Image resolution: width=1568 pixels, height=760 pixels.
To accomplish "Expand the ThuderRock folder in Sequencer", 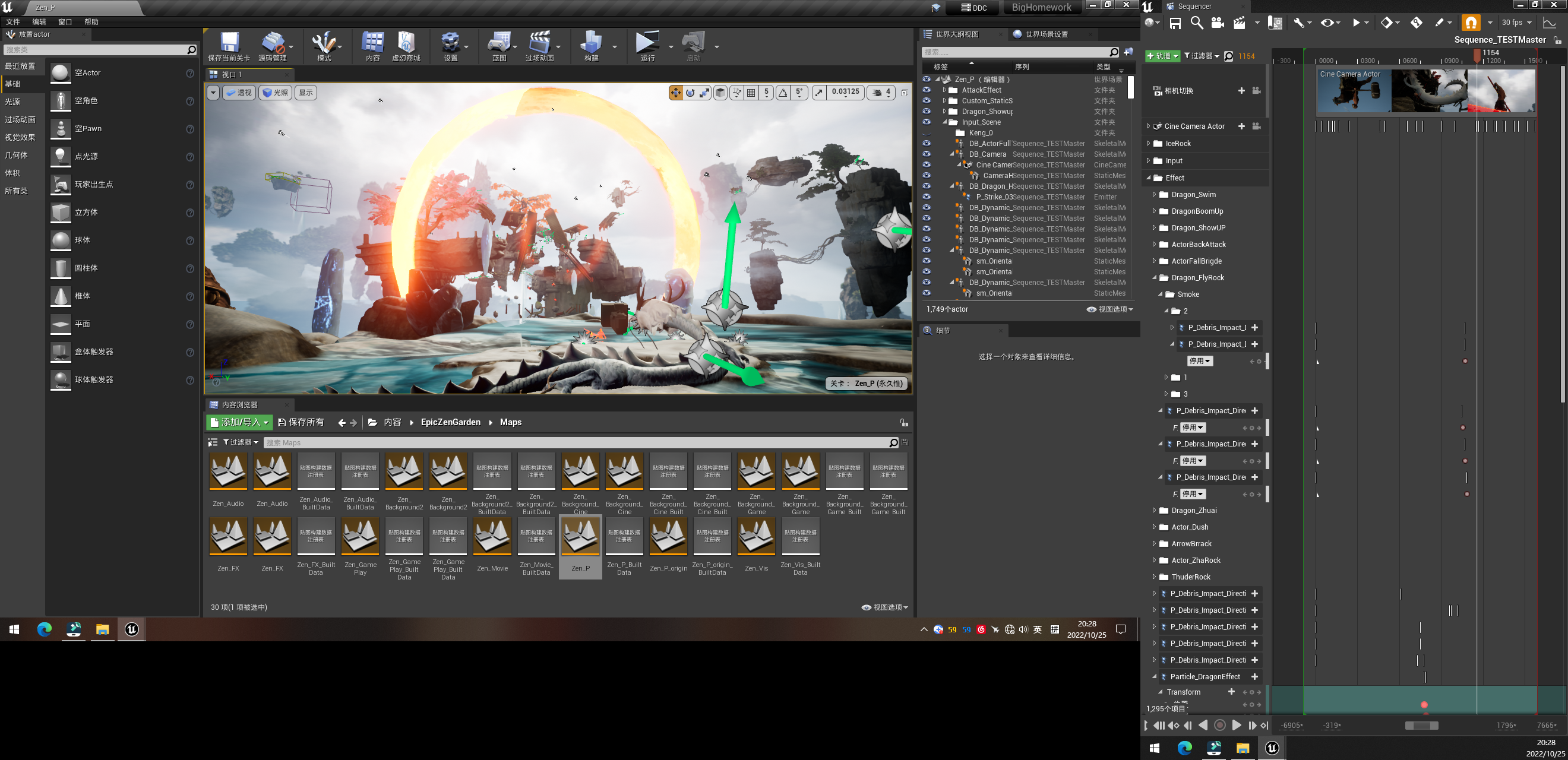I will [1154, 577].
